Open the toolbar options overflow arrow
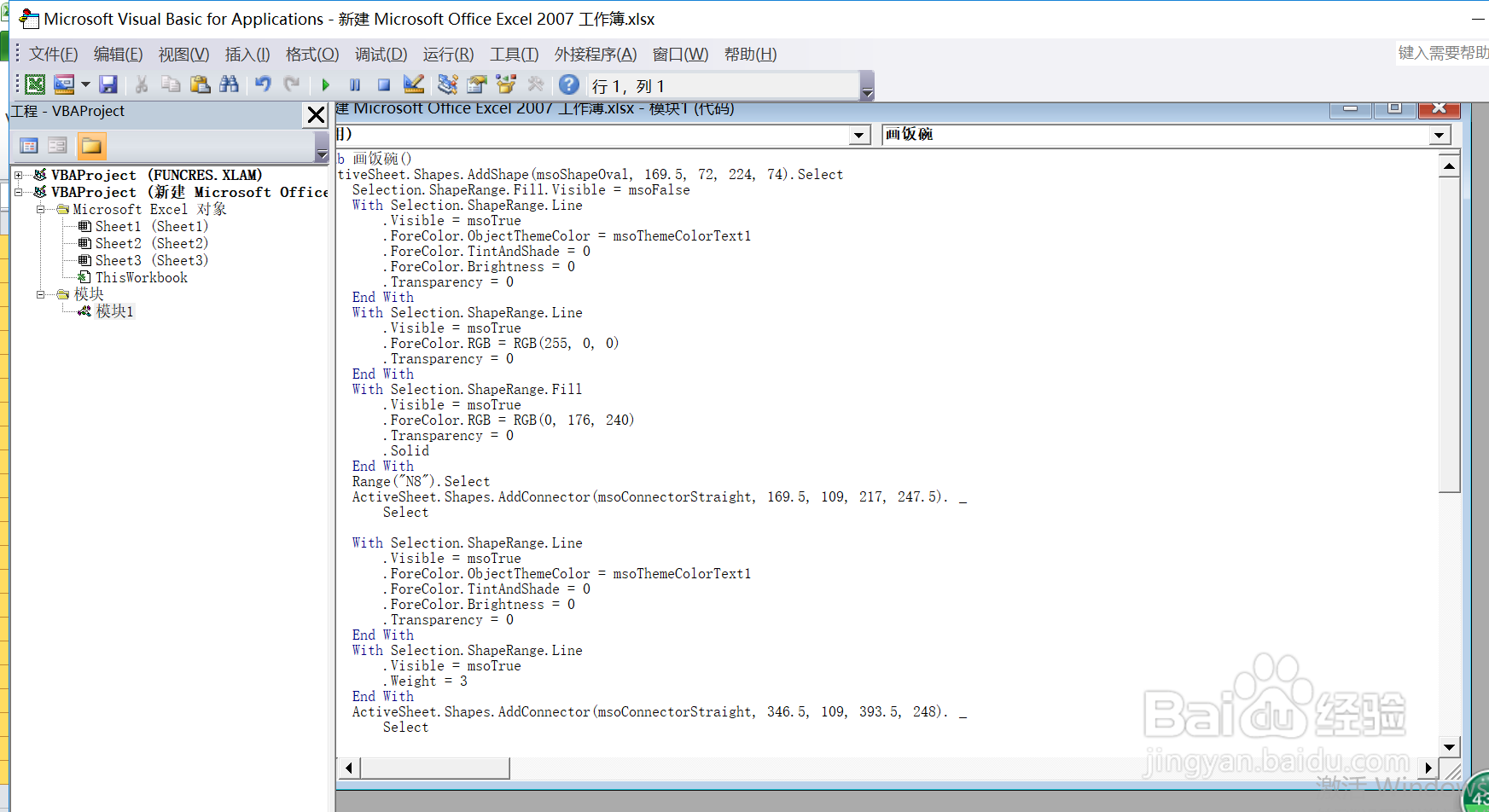 pyautogui.click(x=868, y=87)
